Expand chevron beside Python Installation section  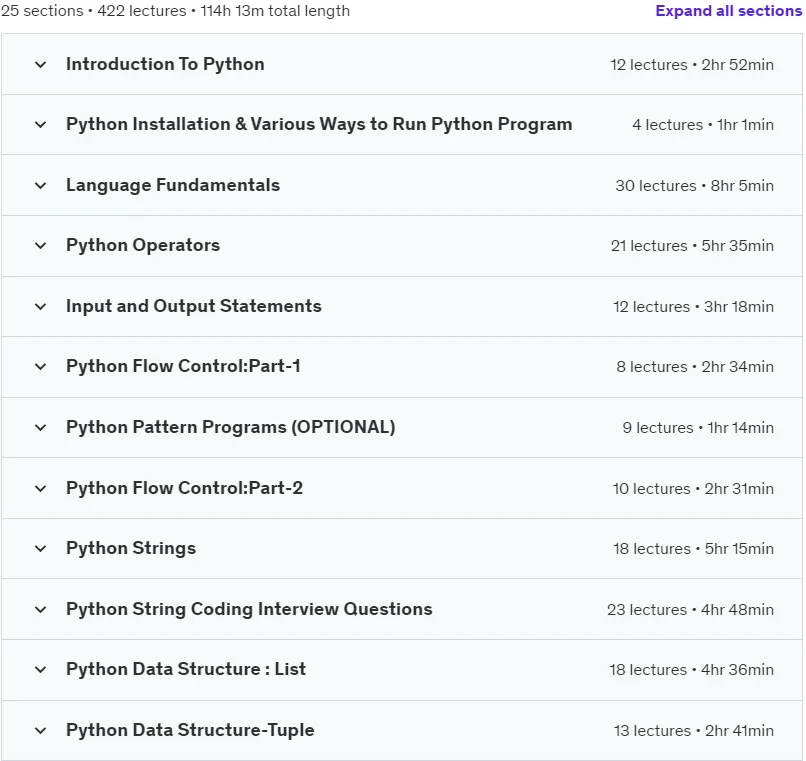tap(41, 125)
